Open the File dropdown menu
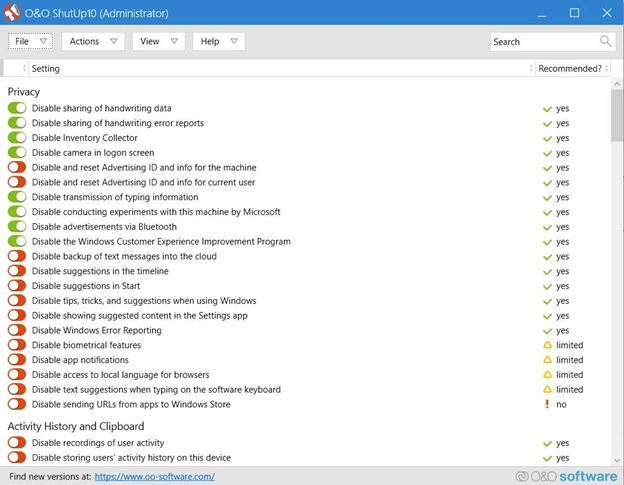 [30, 41]
